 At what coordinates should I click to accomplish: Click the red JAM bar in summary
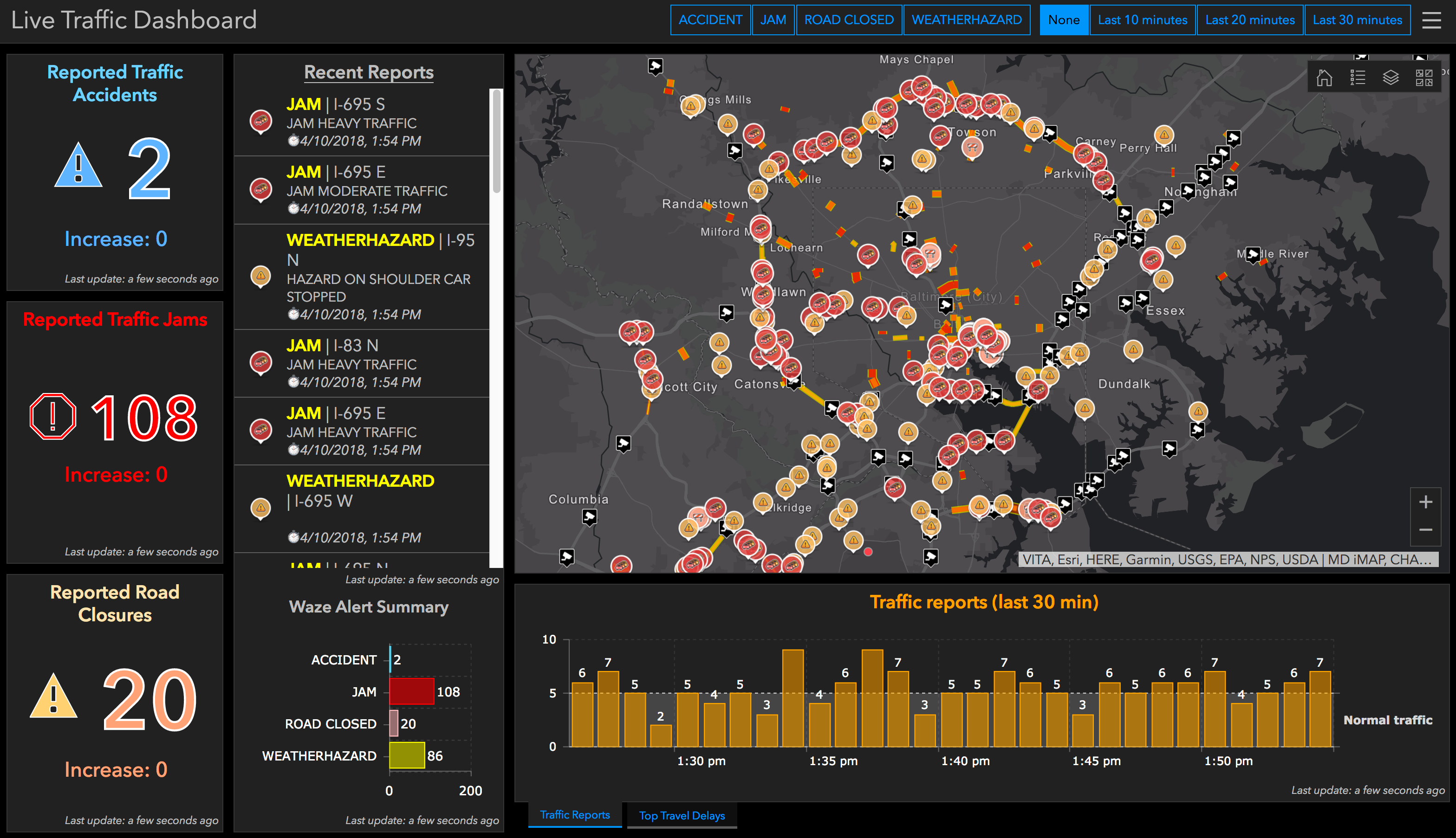(x=412, y=691)
